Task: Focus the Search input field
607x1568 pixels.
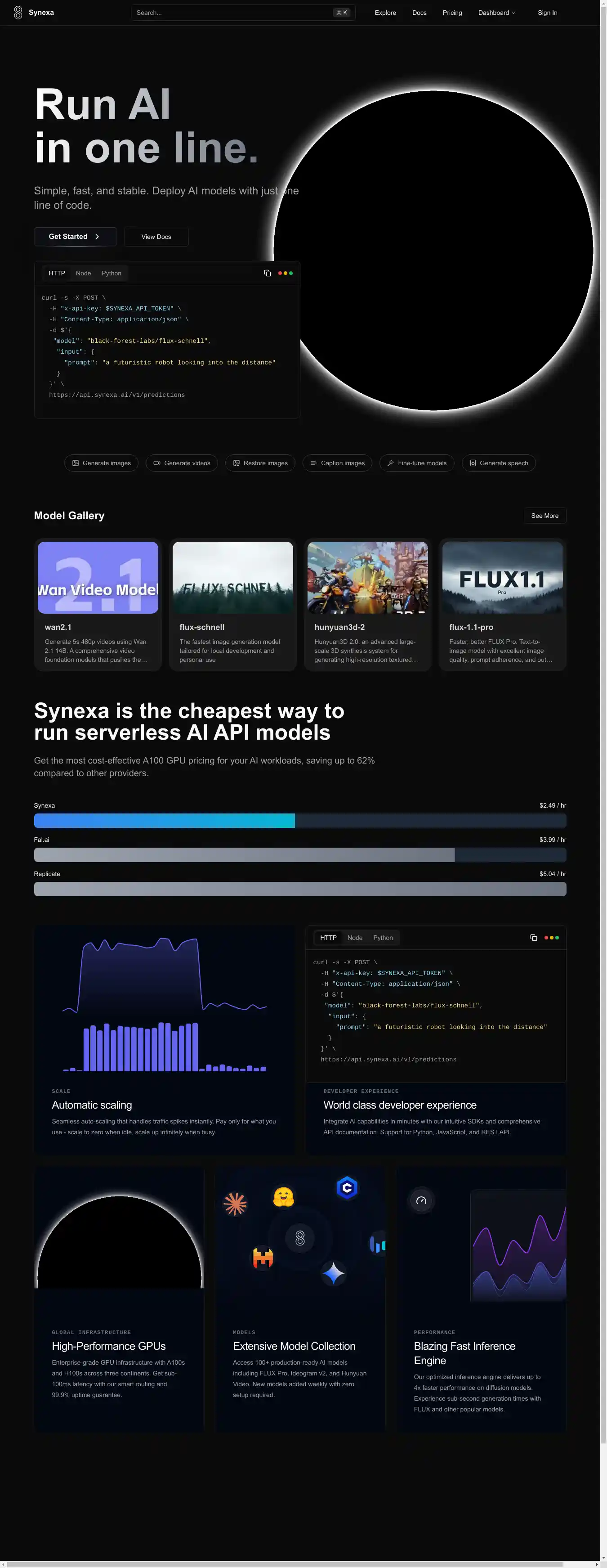Action: pyautogui.click(x=231, y=13)
